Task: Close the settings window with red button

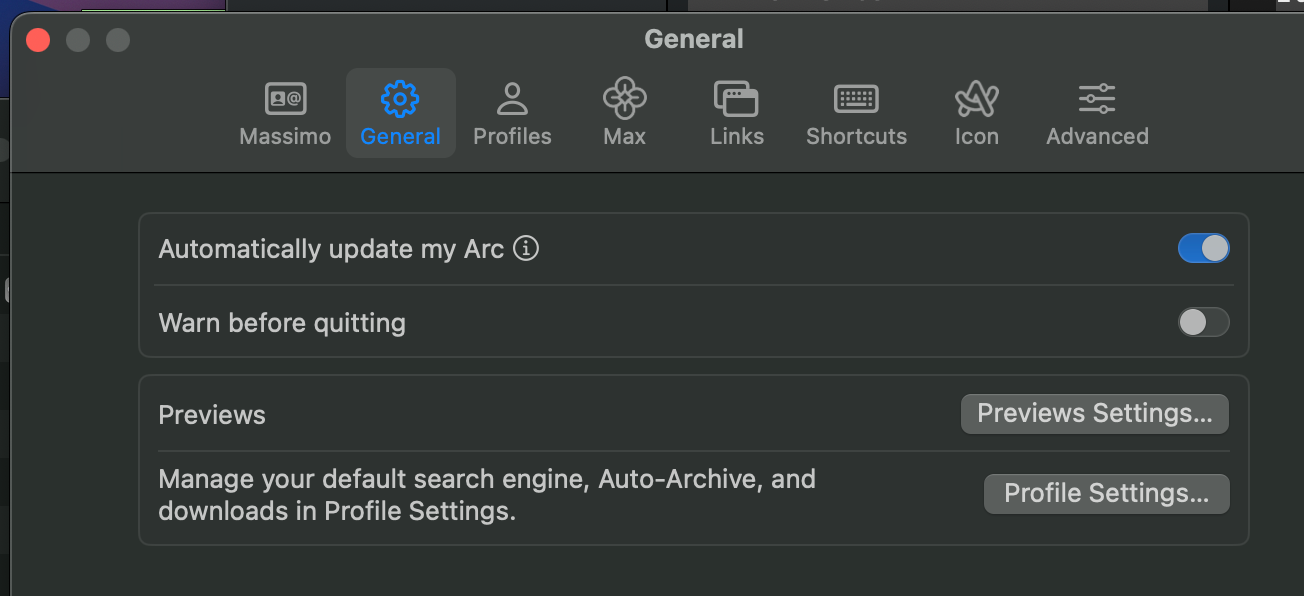Action: click(38, 40)
